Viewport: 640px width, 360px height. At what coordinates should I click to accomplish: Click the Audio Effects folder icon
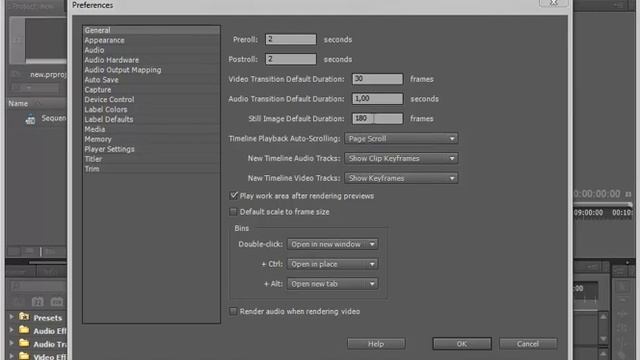pyautogui.click(x=24, y=330)
